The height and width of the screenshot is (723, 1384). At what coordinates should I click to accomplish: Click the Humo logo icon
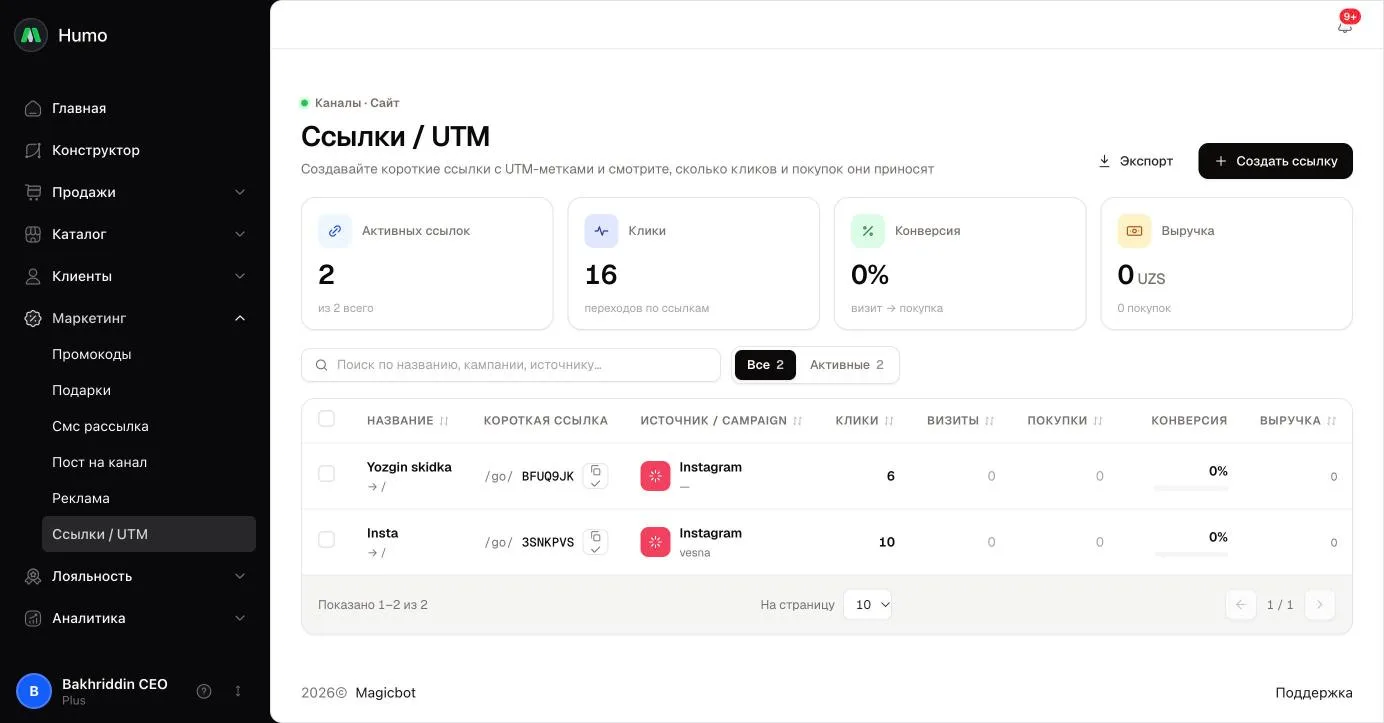click(31, 35)
